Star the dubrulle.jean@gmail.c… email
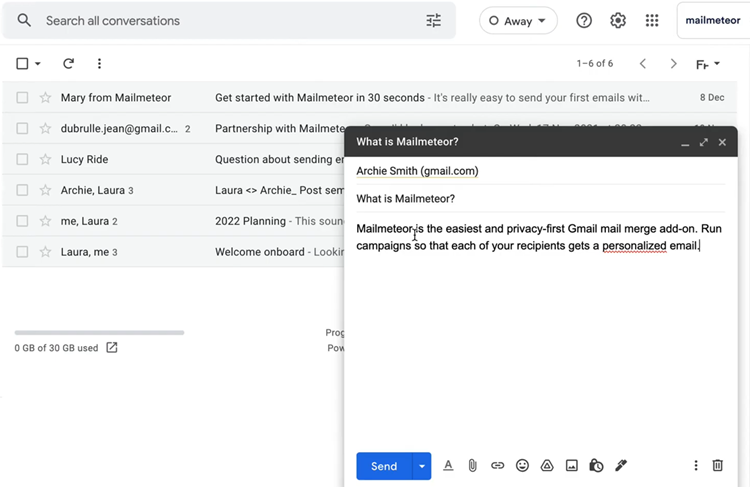This screenshot has height=487, width=750. click(45, 128)
